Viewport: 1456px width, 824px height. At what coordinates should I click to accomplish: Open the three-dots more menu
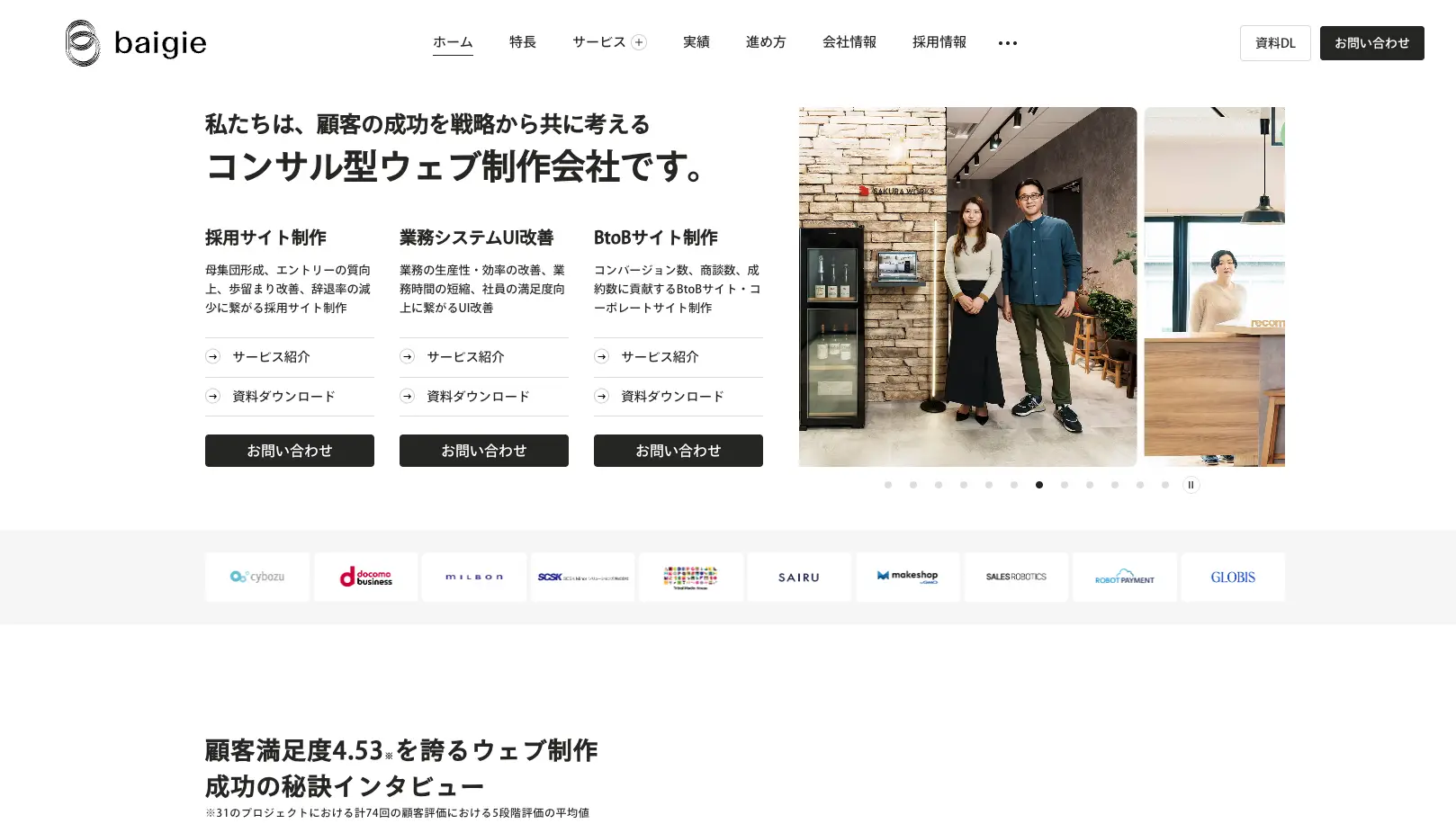1008,43
